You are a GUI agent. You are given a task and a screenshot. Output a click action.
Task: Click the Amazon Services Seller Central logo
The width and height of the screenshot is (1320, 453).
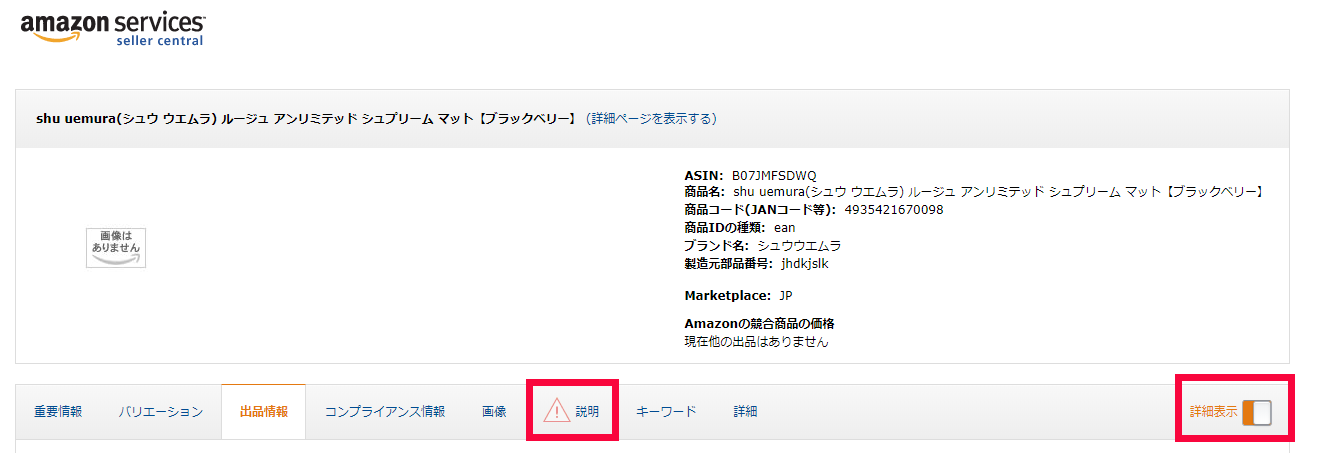pyautogui.click(x=112, y=28)
